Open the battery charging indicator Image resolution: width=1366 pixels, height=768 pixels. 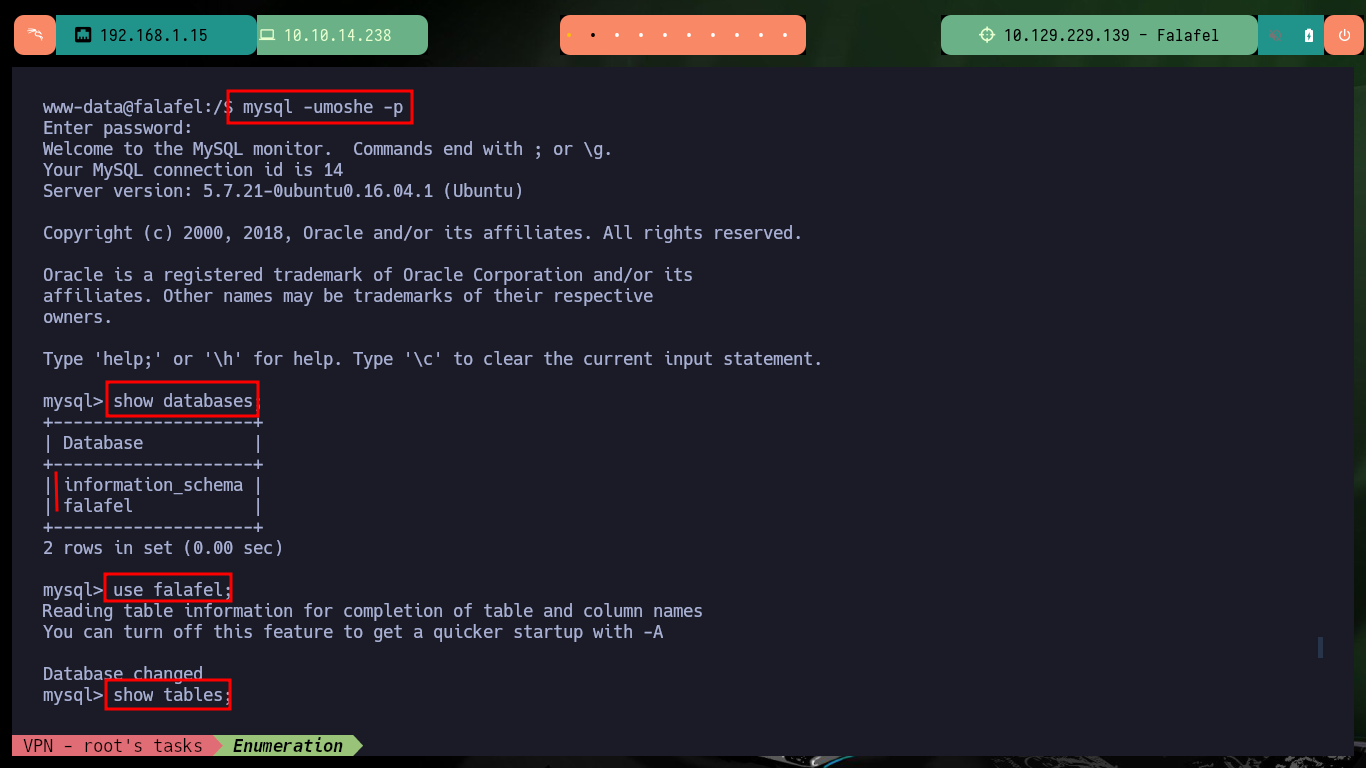1309,35
